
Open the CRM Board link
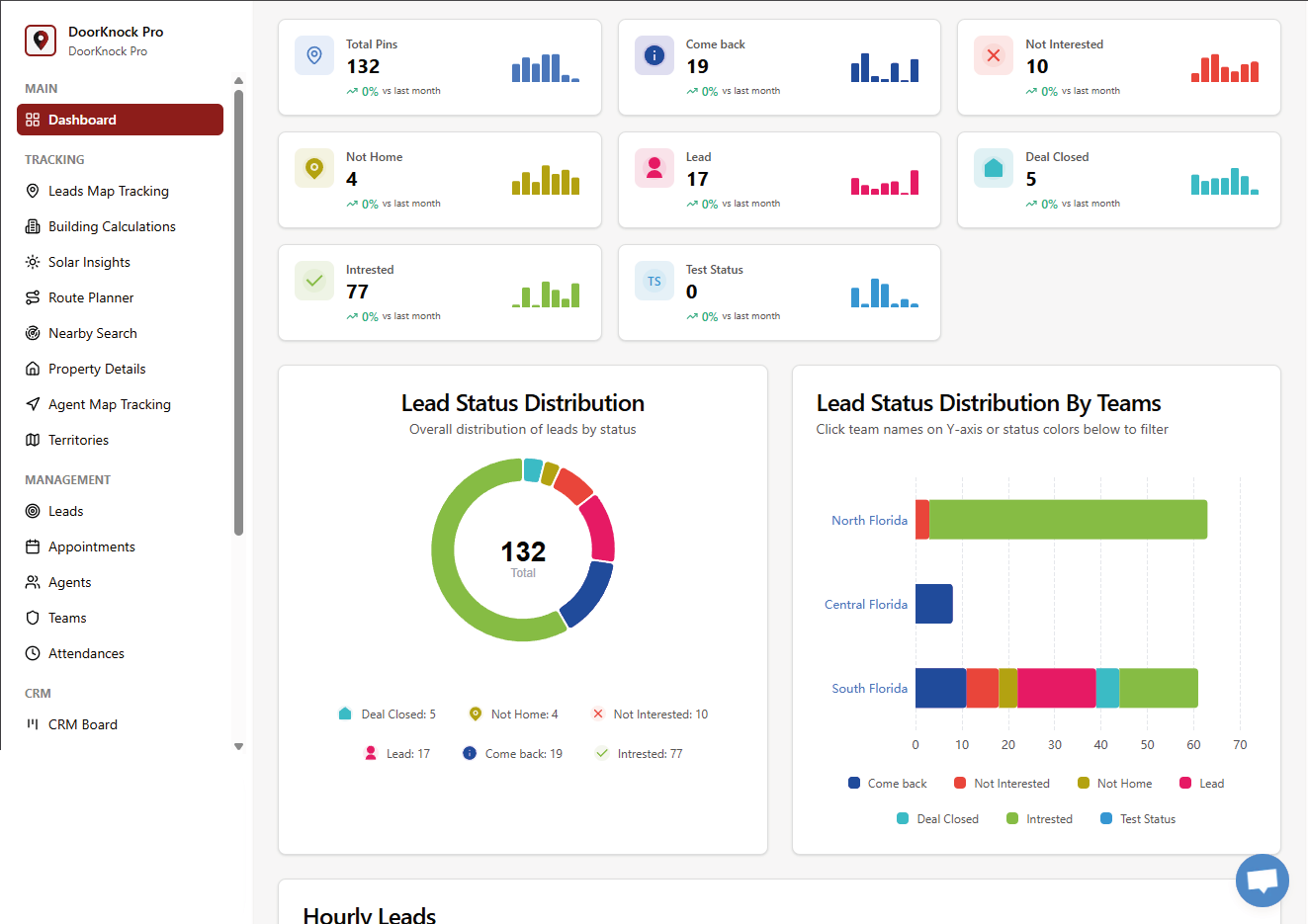[x=83, y=724]
